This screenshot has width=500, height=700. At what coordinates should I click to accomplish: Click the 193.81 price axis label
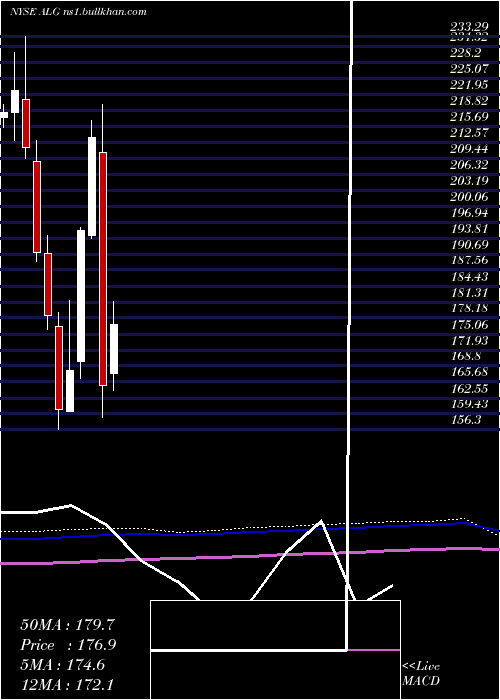[x=469, y=229]
